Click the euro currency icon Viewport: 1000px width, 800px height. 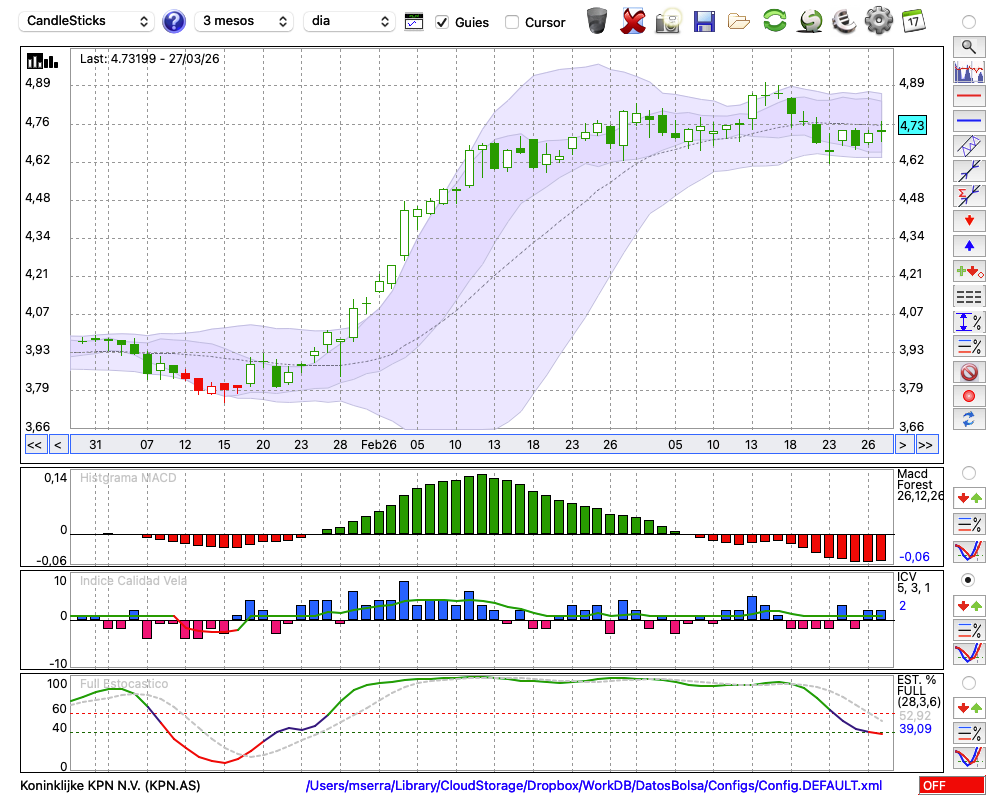[x=844, y=21]
